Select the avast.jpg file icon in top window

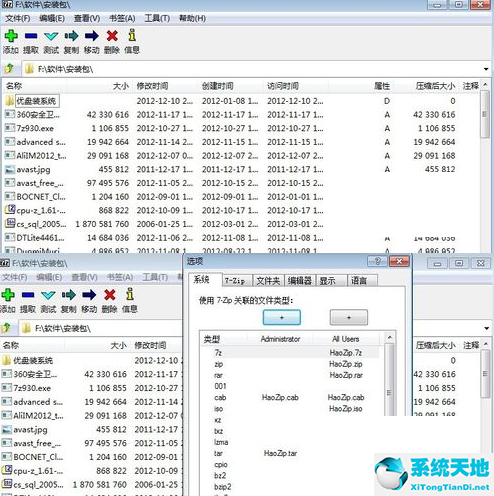pos(10,169)
